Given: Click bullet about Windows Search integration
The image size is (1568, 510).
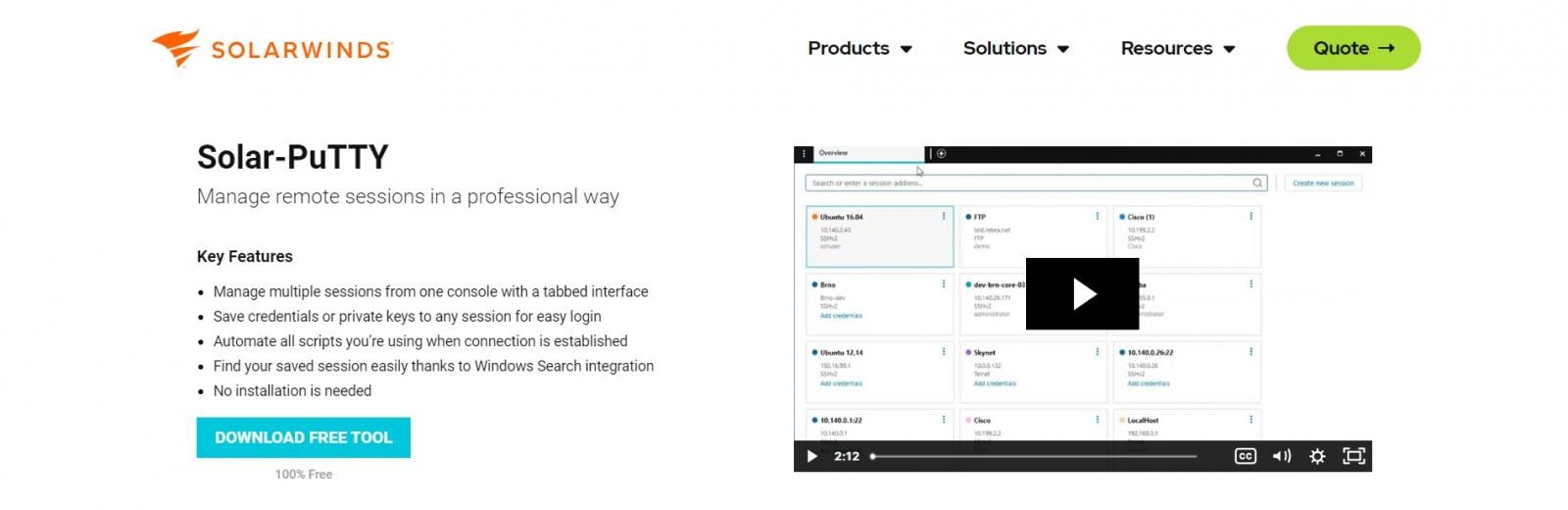Looking at the screenshot, I should point(433,366).
